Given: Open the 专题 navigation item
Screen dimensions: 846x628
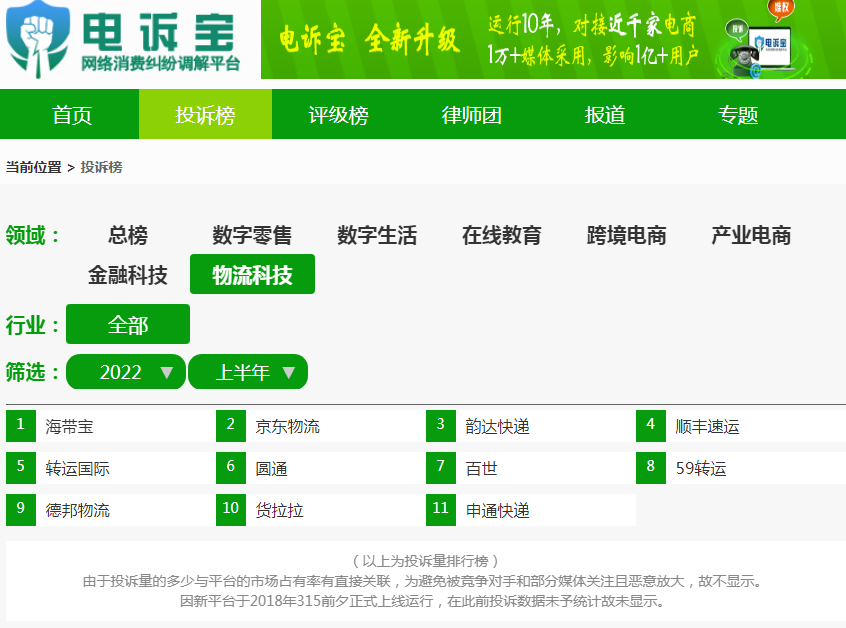Looking at the screenshot, I should click(x=738, y=115).
